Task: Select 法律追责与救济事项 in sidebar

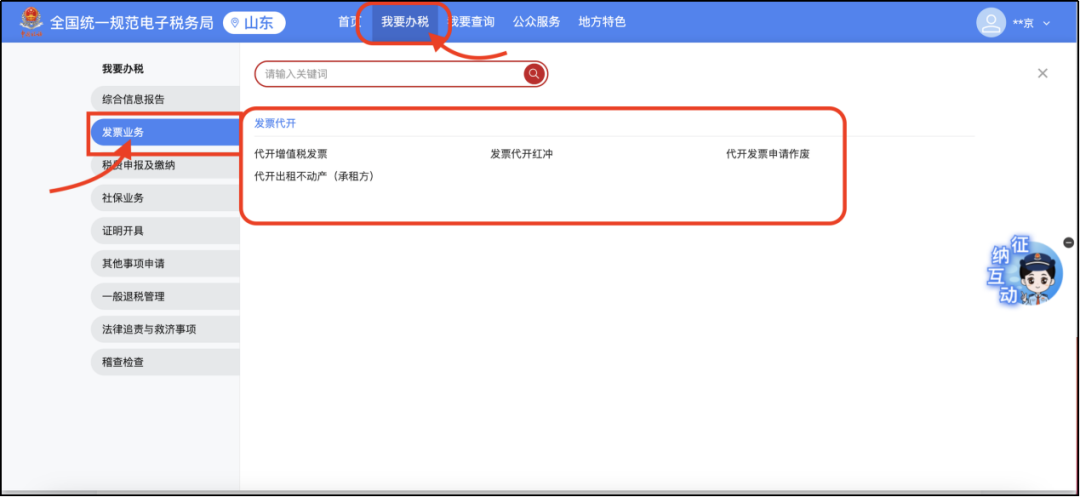Action: pos(165,330)
